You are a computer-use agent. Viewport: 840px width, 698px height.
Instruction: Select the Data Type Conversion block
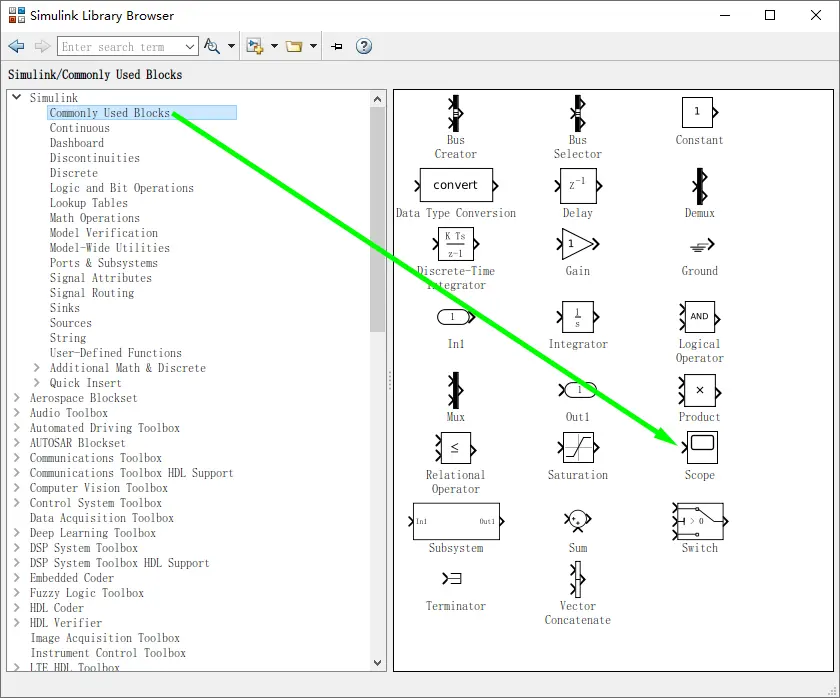point(456,185)
